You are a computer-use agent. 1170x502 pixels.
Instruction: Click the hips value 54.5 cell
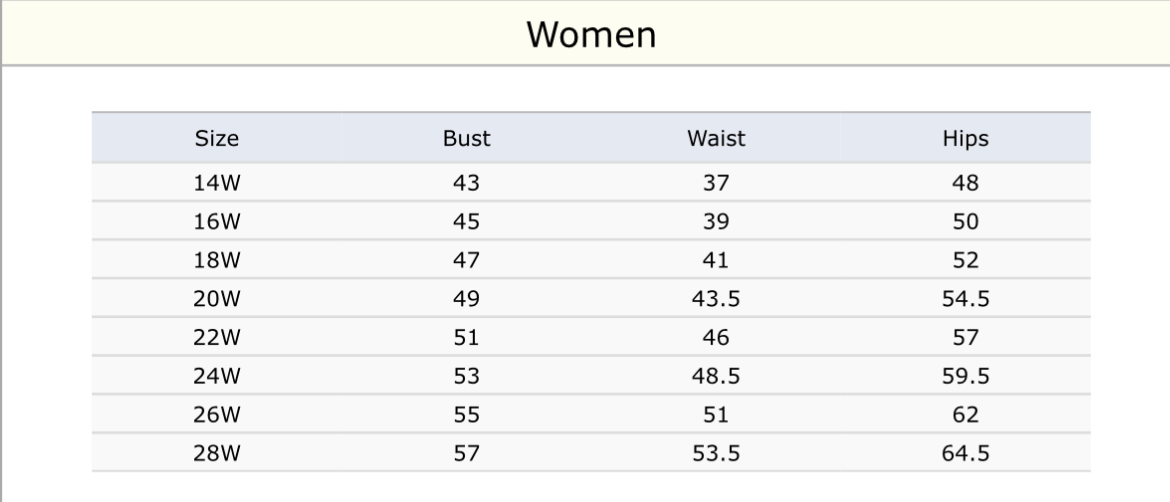click(x=965, y=299)
